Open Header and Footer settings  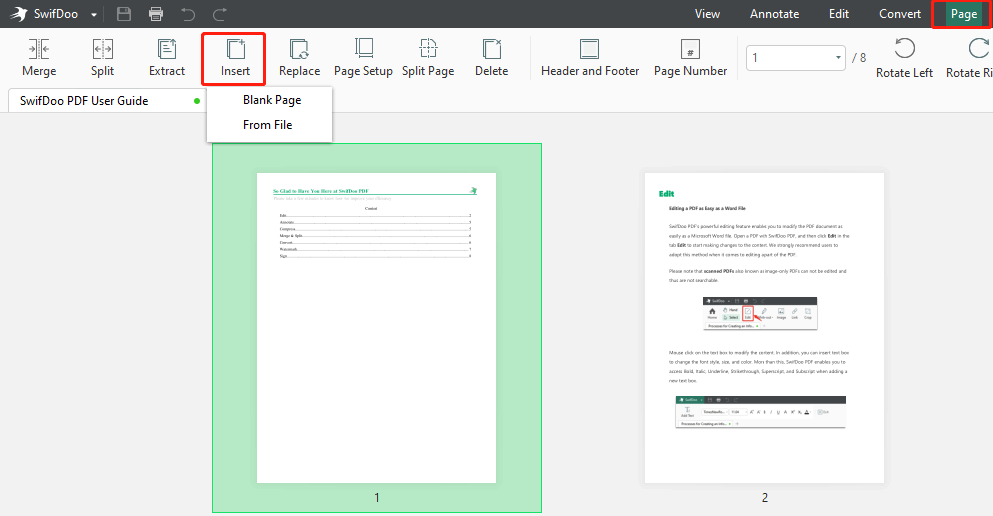[590, 58]
